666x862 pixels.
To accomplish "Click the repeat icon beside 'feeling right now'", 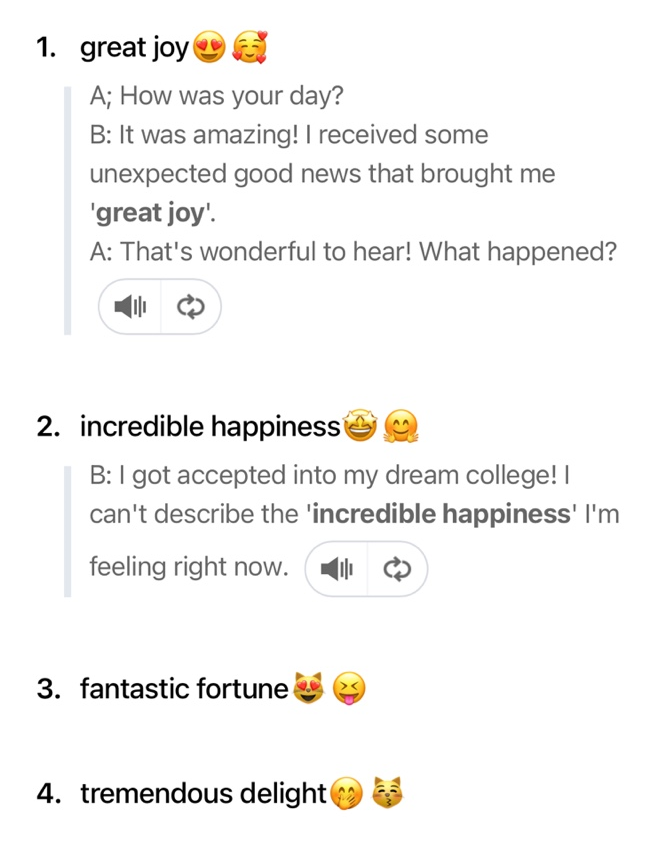I will 397,569.
